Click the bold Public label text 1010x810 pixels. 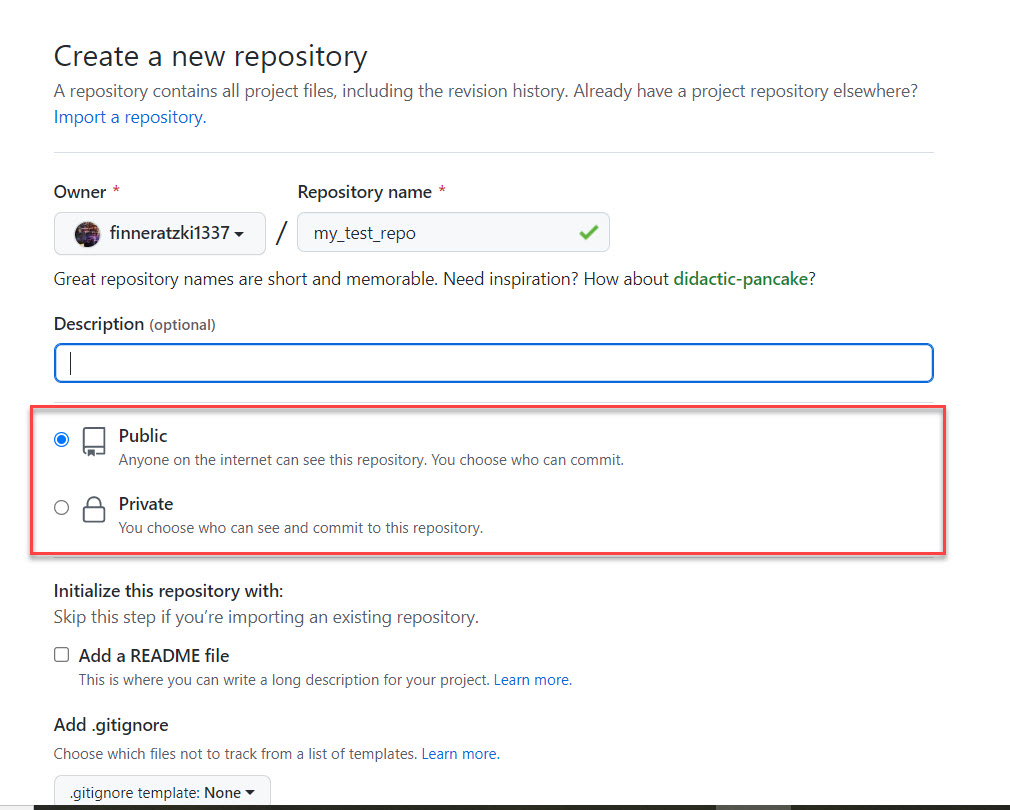click(143, 436)
